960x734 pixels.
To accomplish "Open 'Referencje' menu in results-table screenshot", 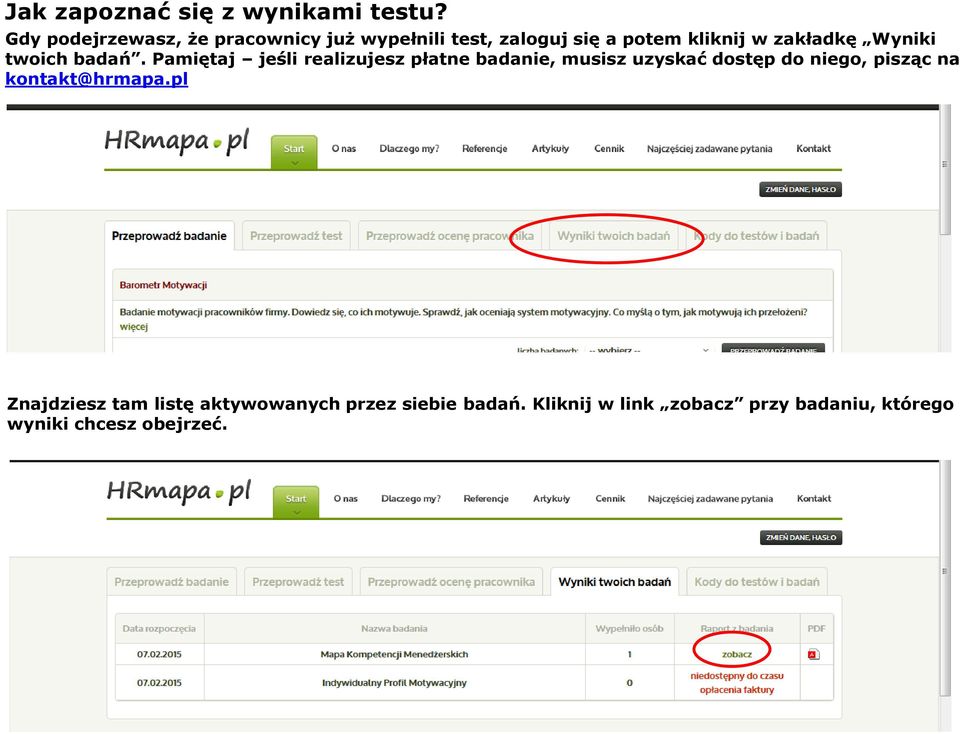I will 486,499.
